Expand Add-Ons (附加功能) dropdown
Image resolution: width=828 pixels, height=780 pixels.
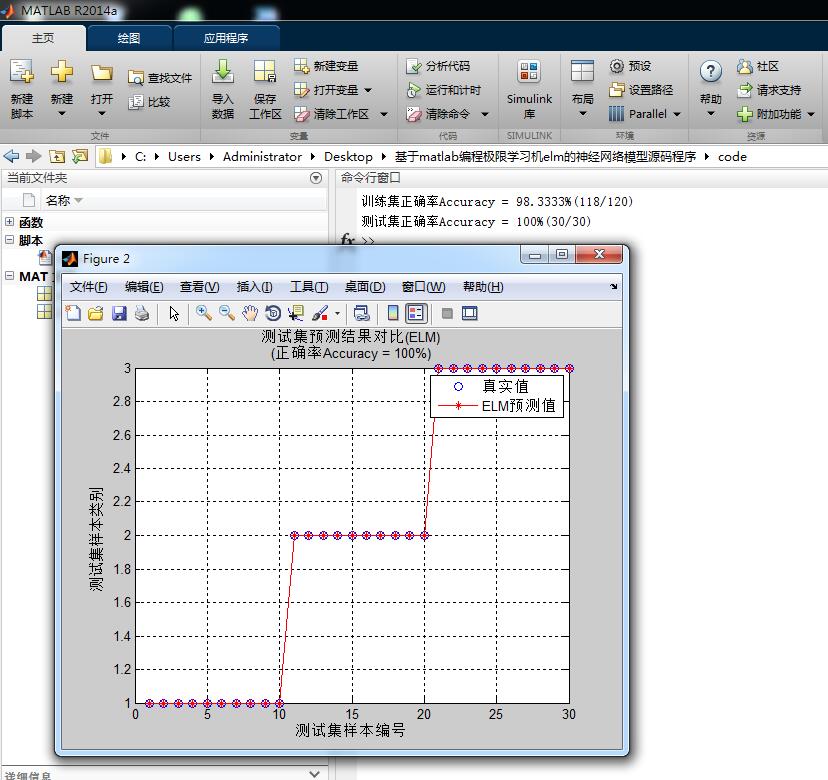coord(811,114)
